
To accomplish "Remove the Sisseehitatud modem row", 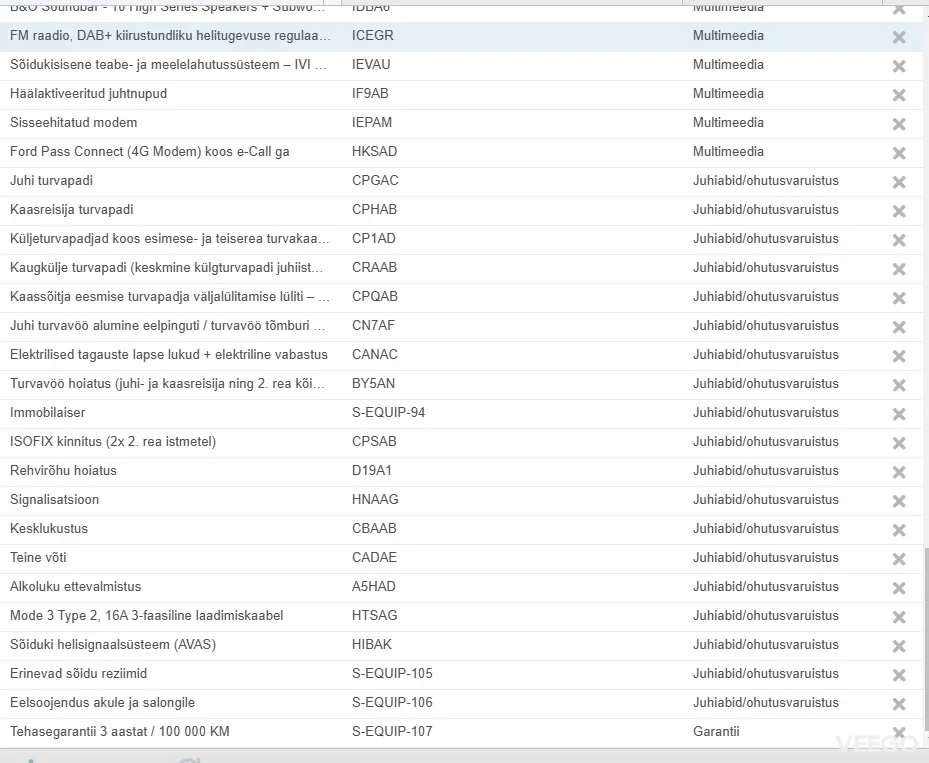I will pyautogui.click(x=898, y=124).
